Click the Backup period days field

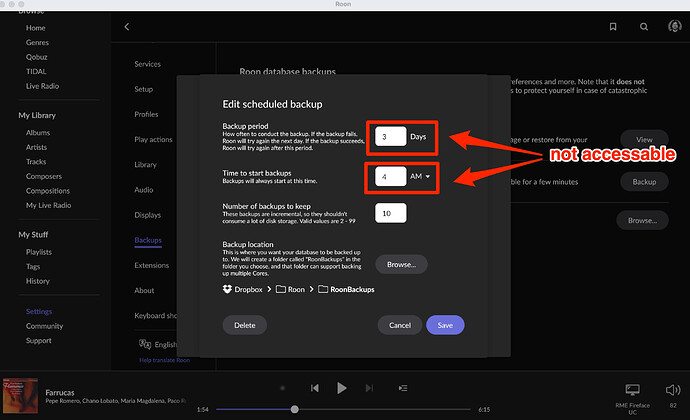[x=391, y=136]
